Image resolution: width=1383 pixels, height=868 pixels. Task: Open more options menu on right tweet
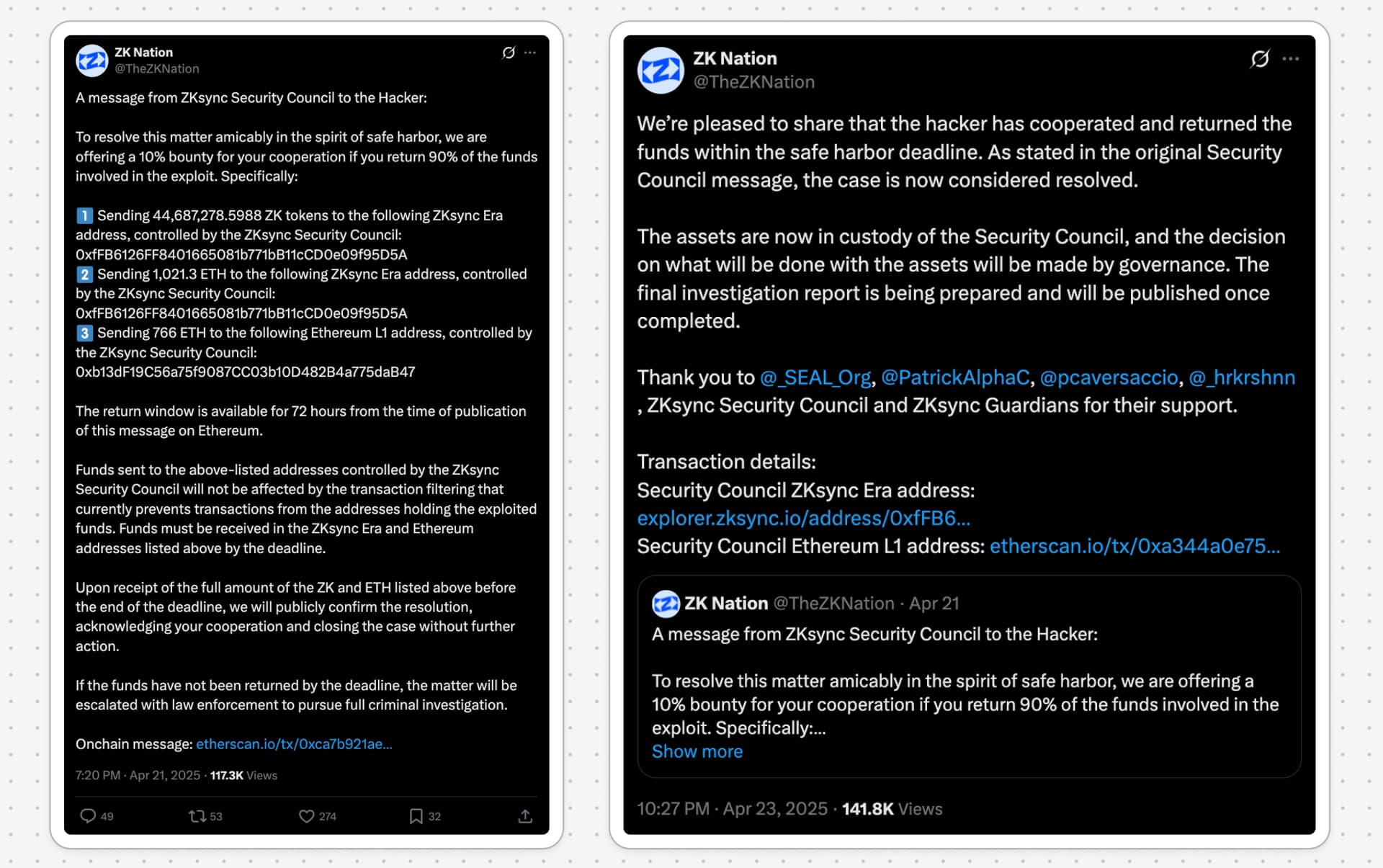pos(1290,58)
